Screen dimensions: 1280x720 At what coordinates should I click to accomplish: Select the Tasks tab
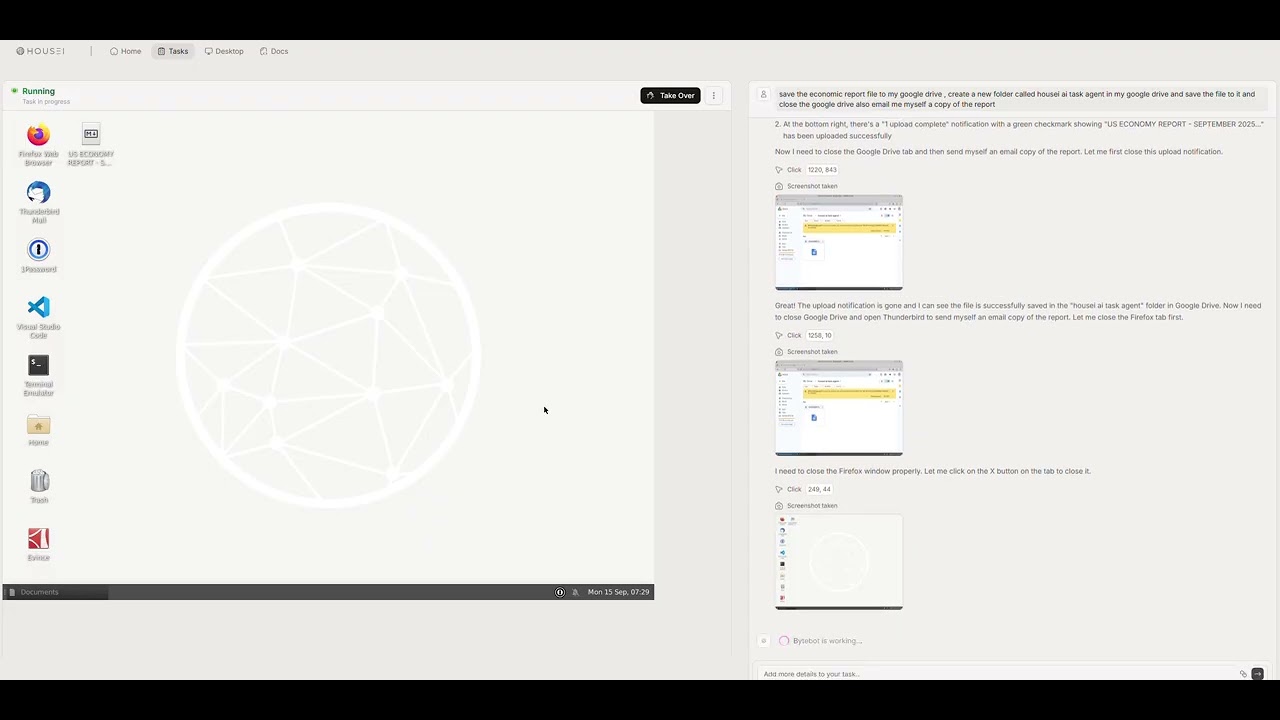pyautogui.click(x=173, y=51)
